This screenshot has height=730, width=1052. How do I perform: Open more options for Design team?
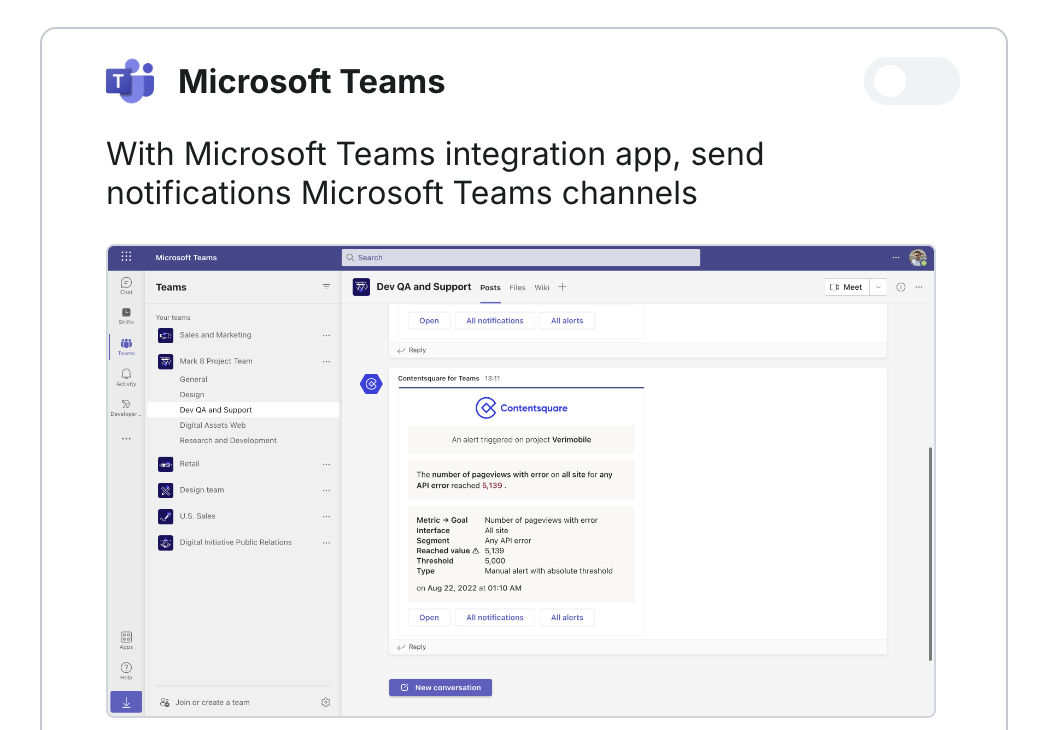pos(326,490)
